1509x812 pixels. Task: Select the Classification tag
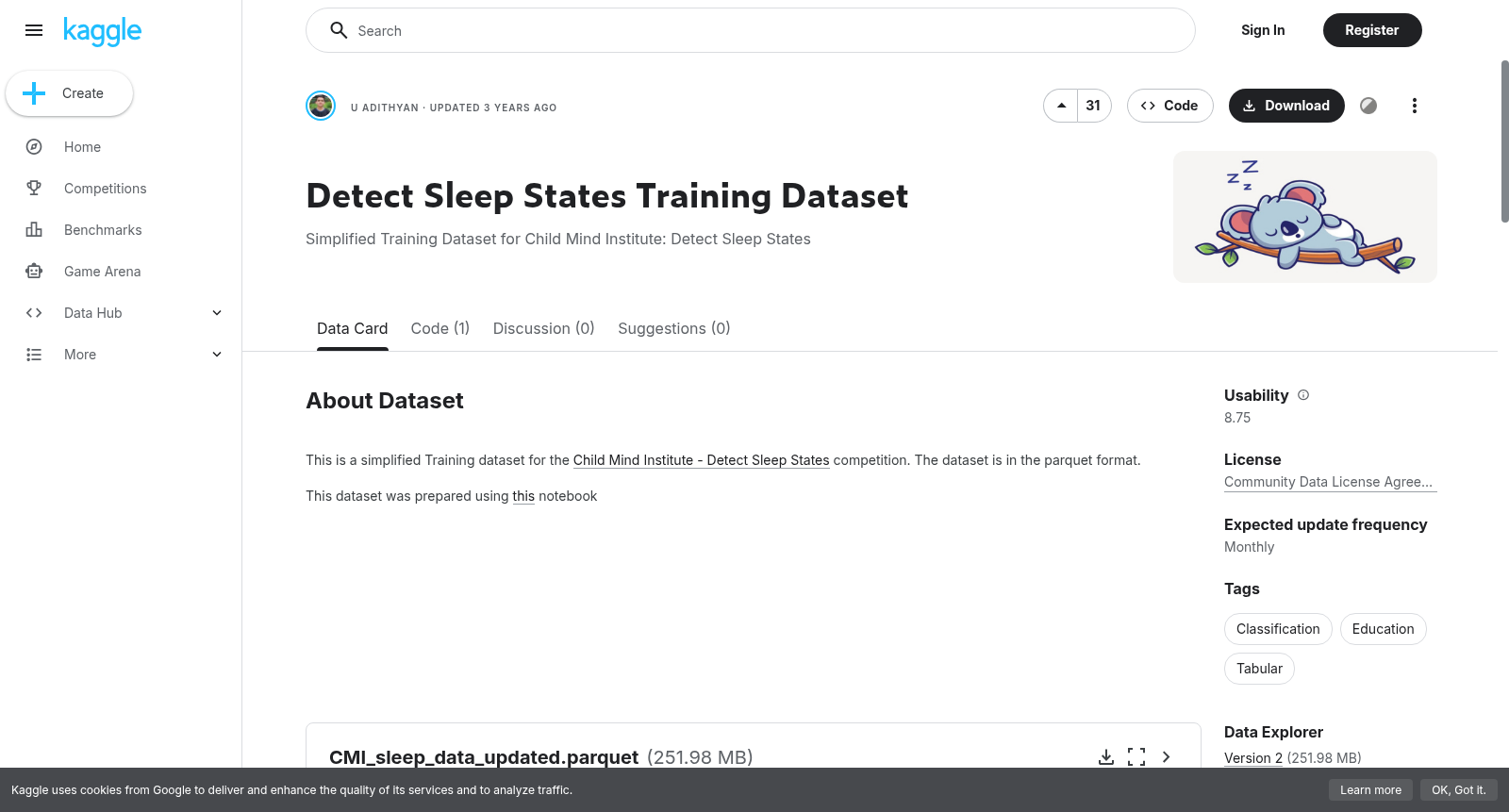click(x=1278, y=629)
